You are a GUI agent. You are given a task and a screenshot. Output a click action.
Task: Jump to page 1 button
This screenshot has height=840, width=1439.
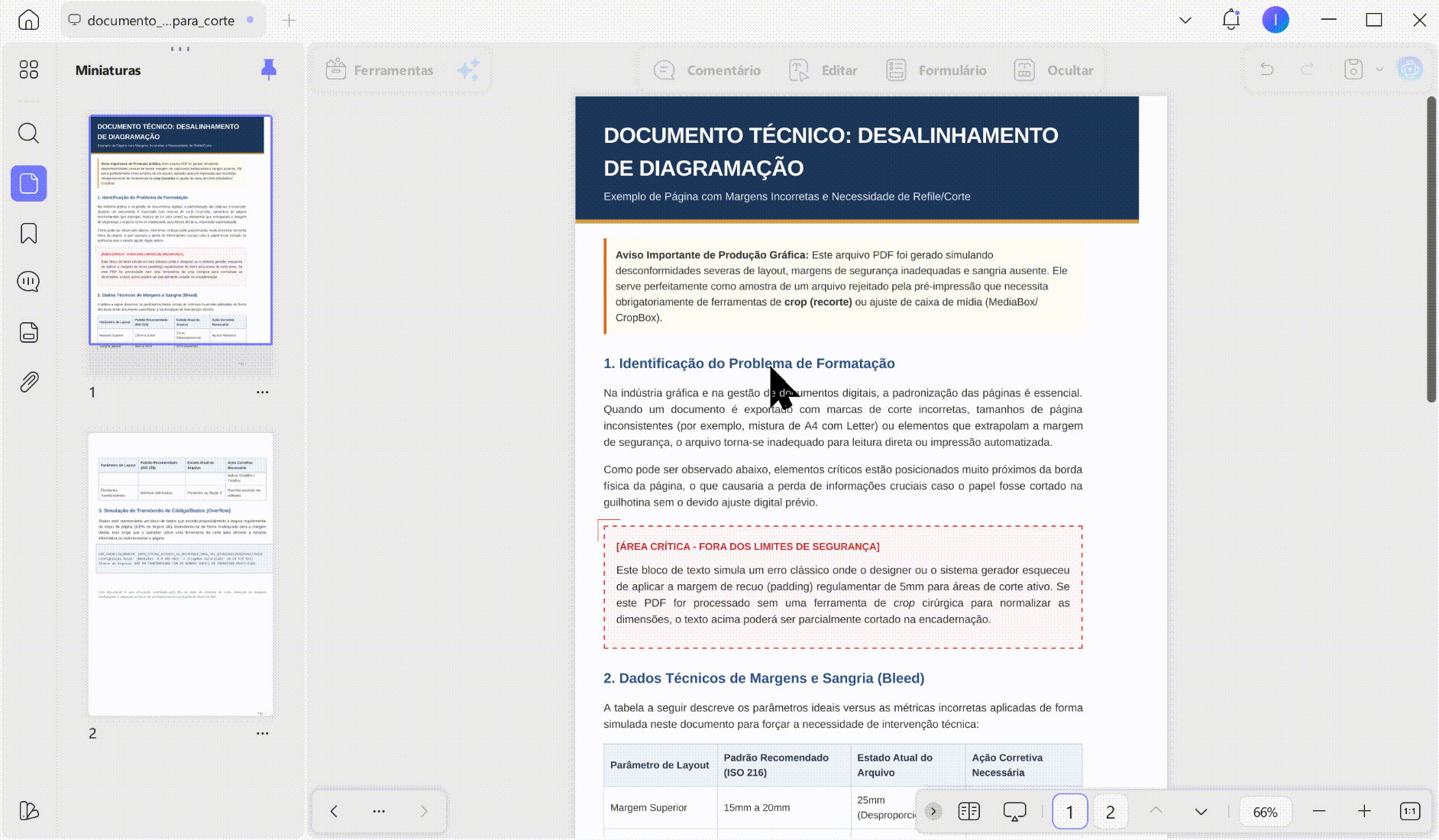tap(1069, 812)
